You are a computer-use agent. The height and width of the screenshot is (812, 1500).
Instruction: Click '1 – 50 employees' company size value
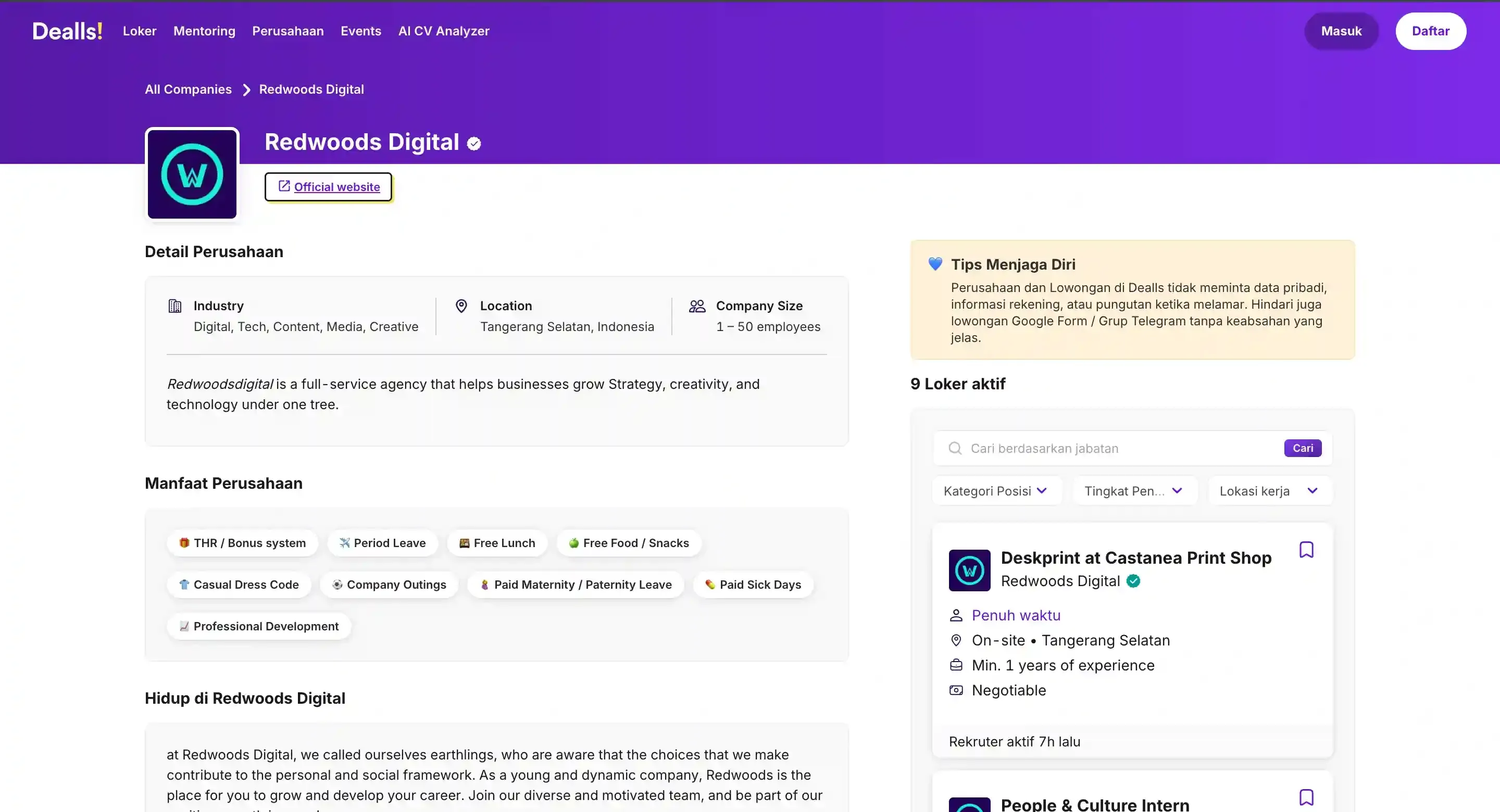(x=768, y=326)
